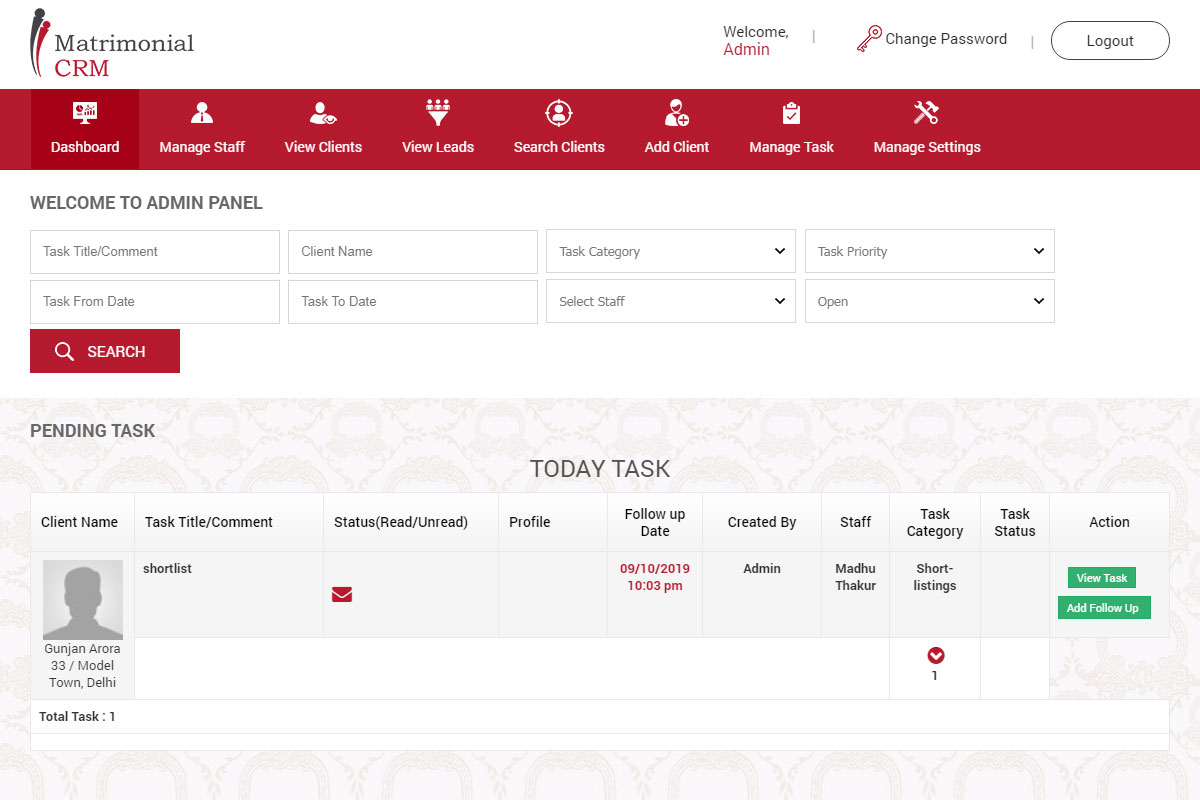Click the Add Client icon
Viewport: 1200px width, 800px height.
676,111
